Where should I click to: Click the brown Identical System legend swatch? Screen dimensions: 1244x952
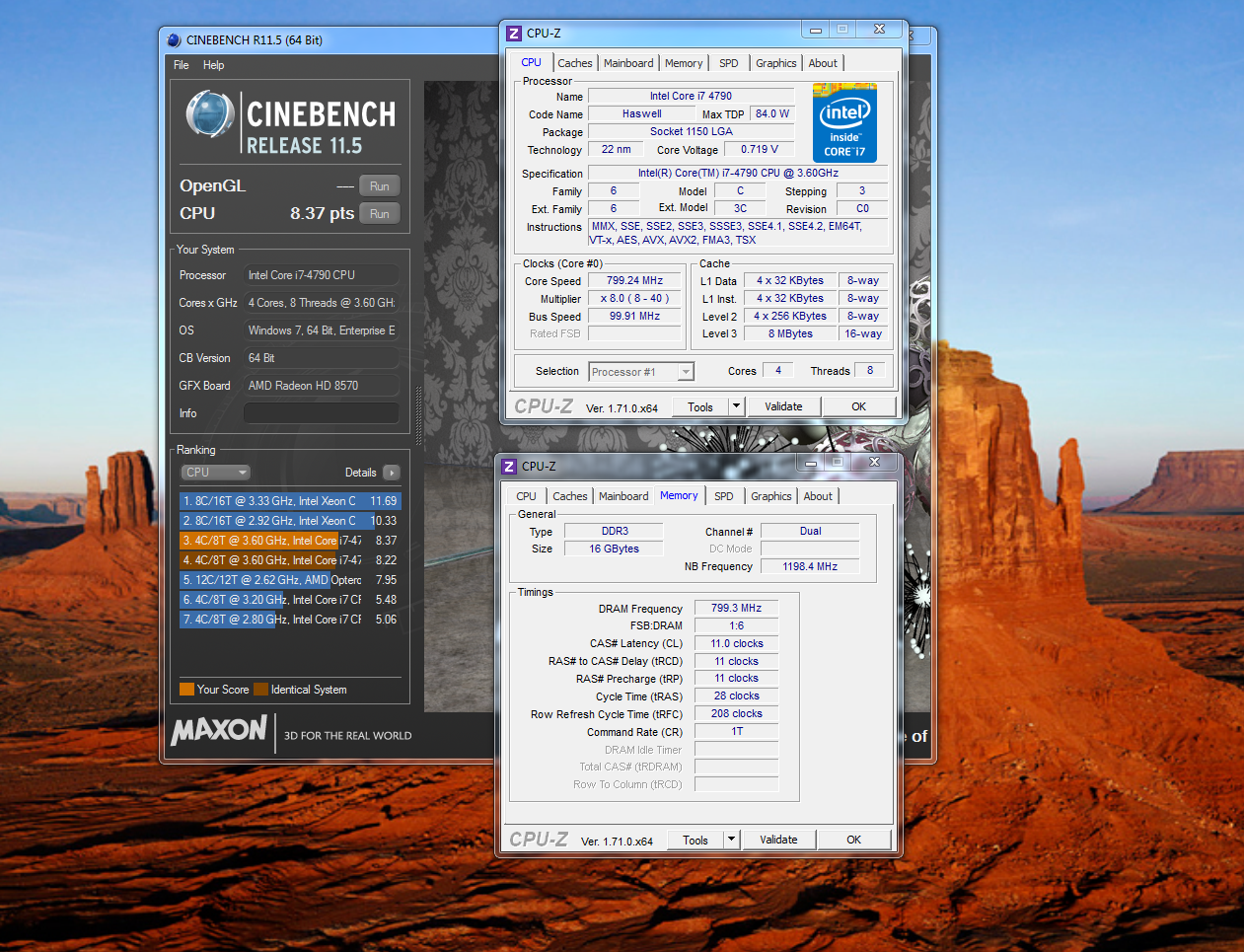tap(260, 690)
